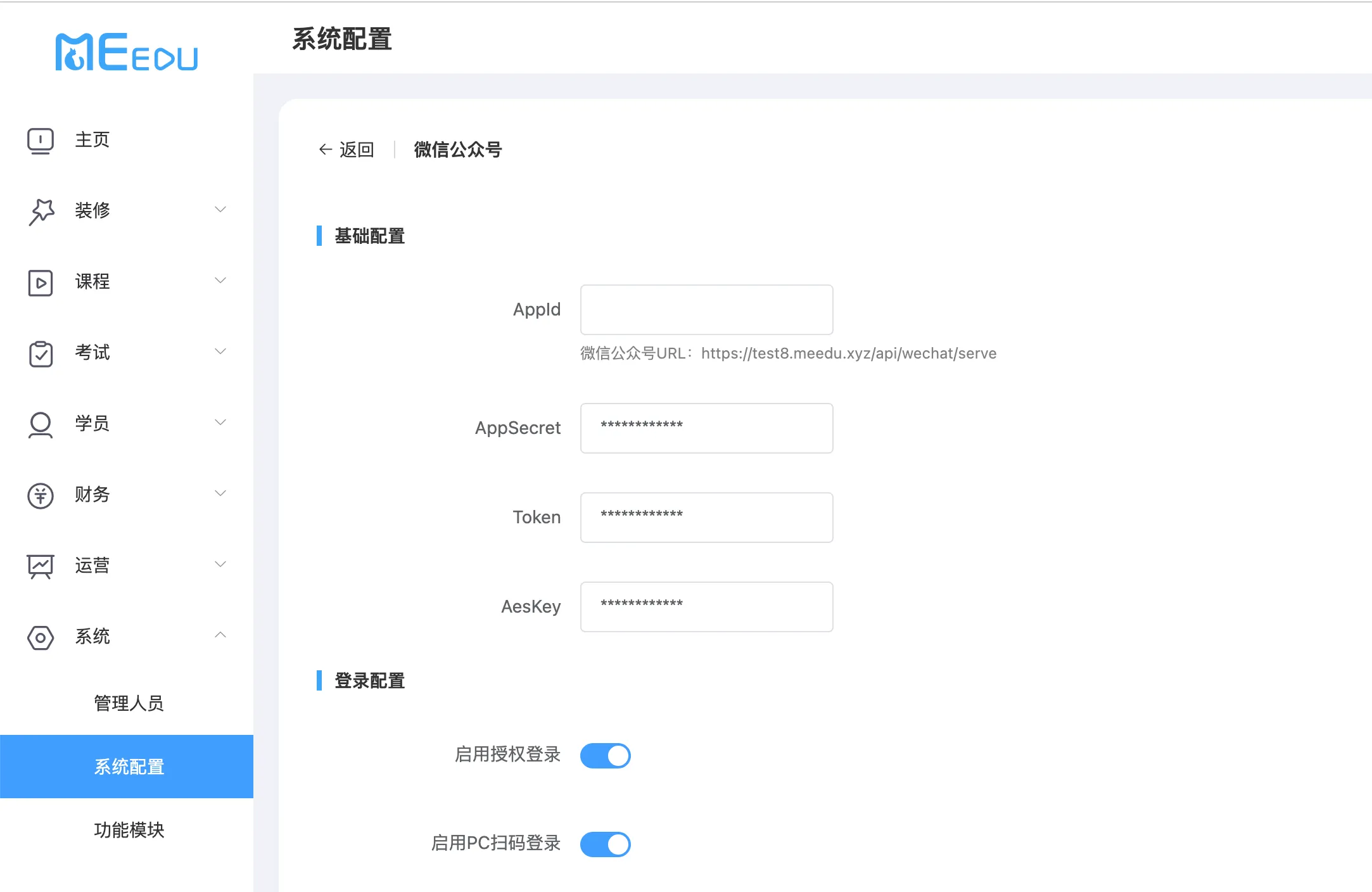Go back using the 返回 link
This screenshot has height=892, width=1372.
346,150
